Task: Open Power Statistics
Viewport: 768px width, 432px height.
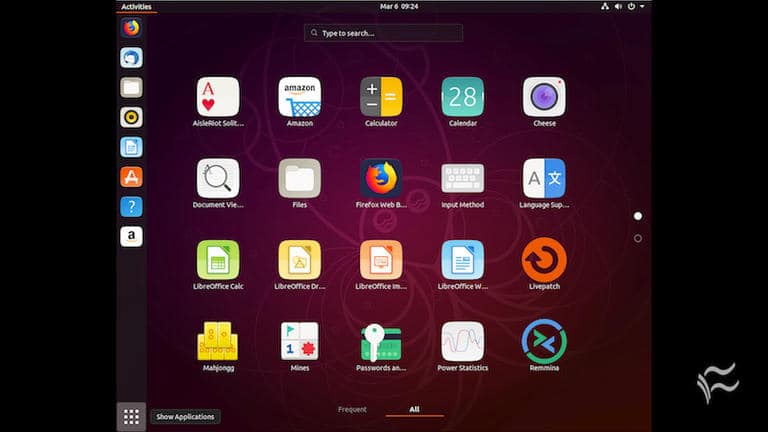Action: (462, 341)
